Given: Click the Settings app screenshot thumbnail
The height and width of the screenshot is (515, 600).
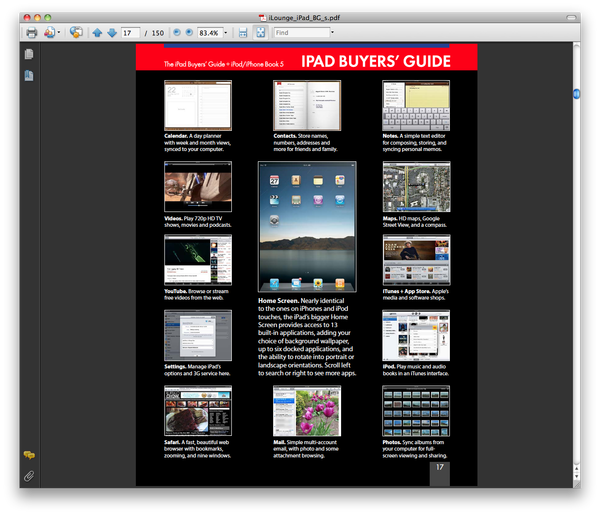Looking at the screenshot, I should point(198,335).
